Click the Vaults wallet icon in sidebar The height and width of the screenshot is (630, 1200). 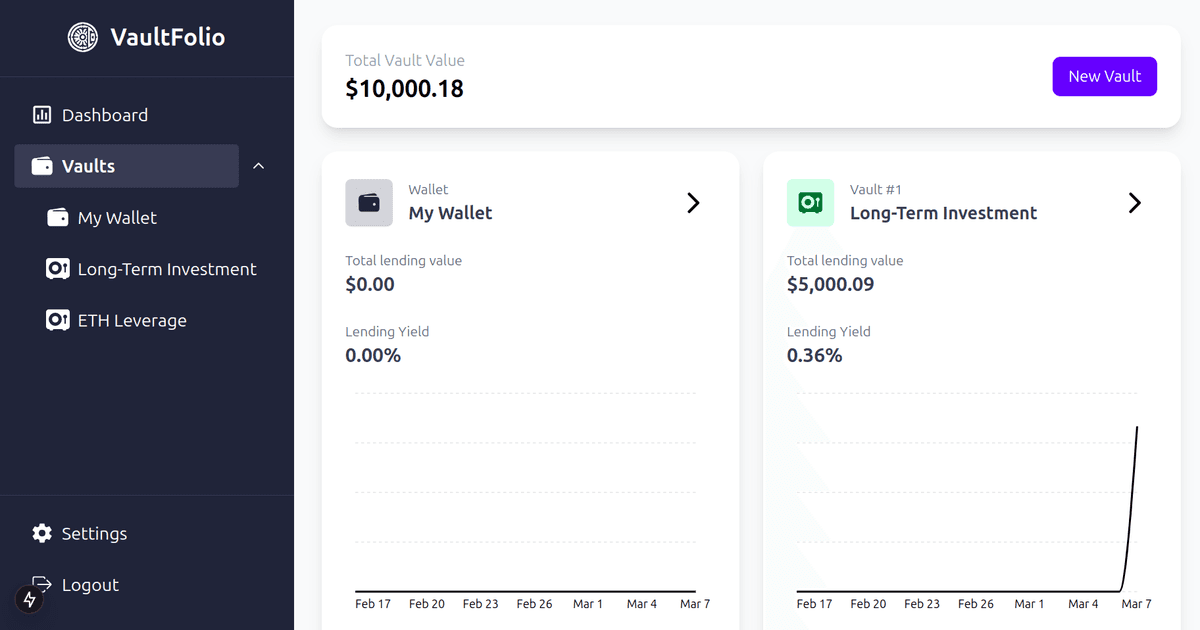tap(42, 166)
